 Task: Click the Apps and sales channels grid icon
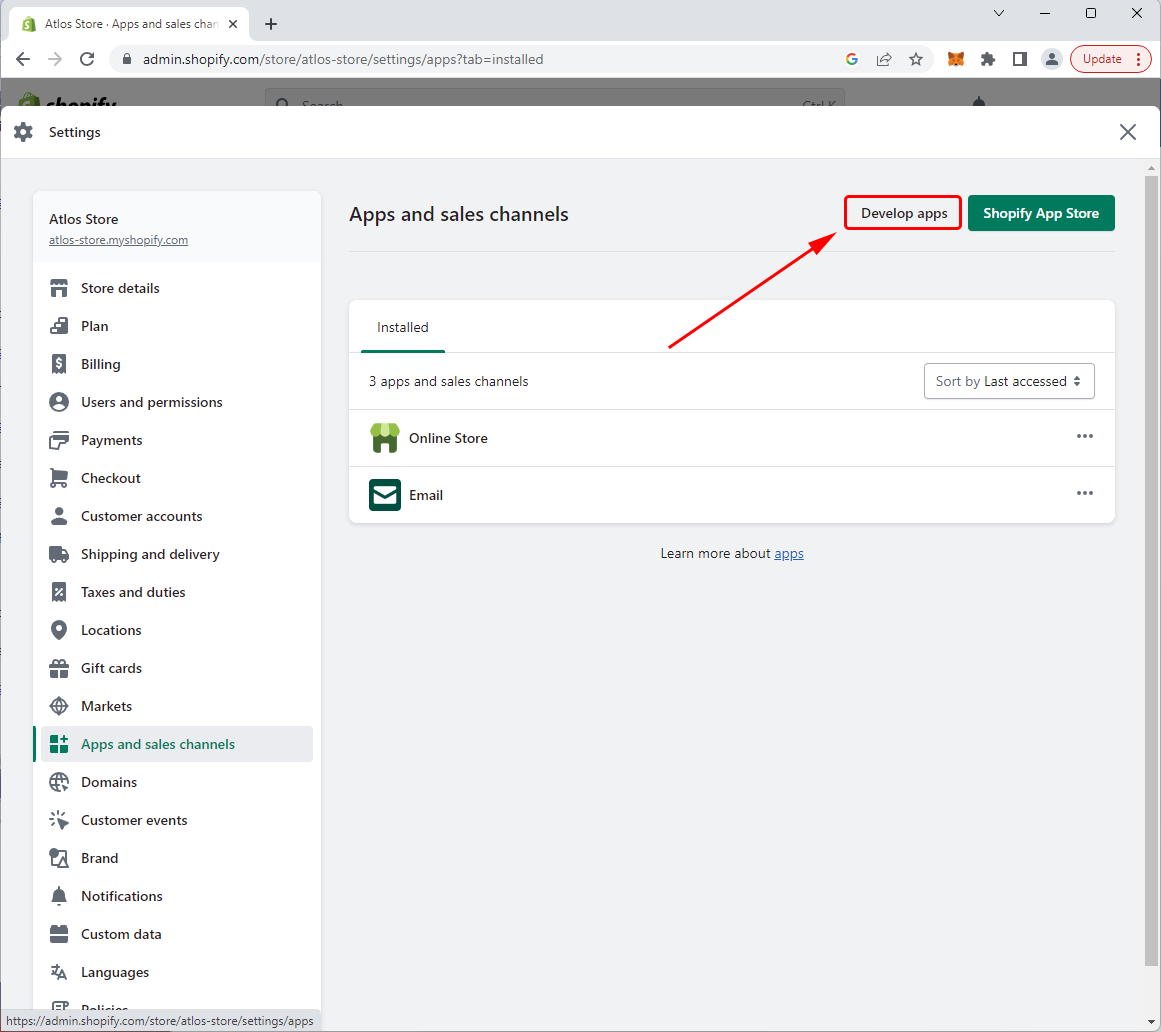click(58, 744)
